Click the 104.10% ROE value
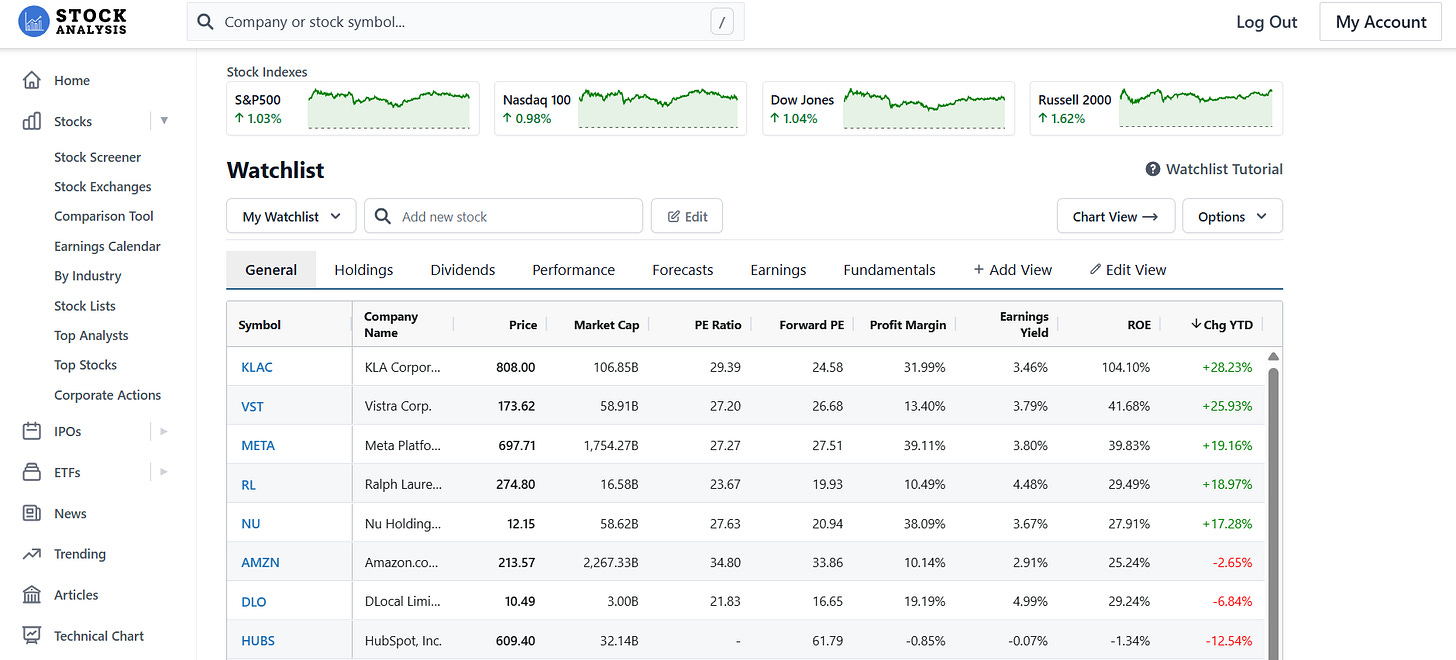The width and height of the screenshot is (1456, 660). (x=1126, y=367)
